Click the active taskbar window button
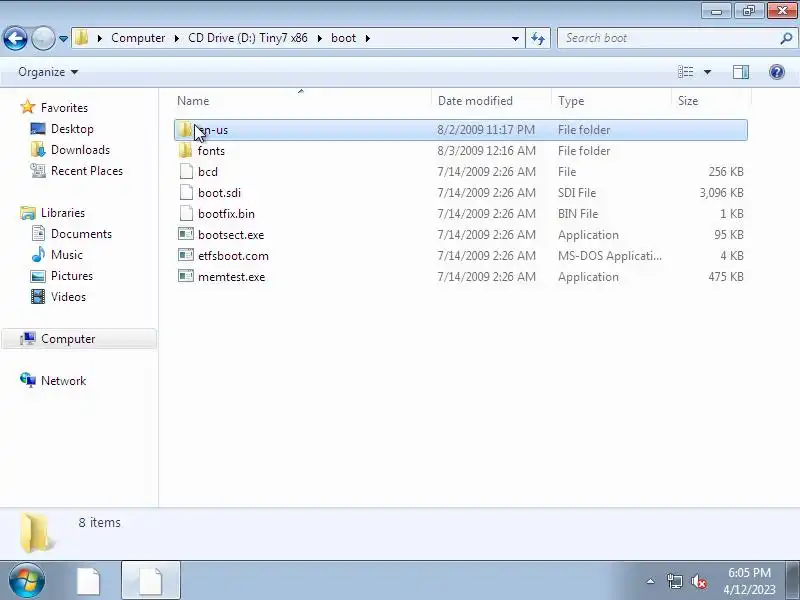The height and width of the screenshot is (600, 800). (x=151, y=581)
